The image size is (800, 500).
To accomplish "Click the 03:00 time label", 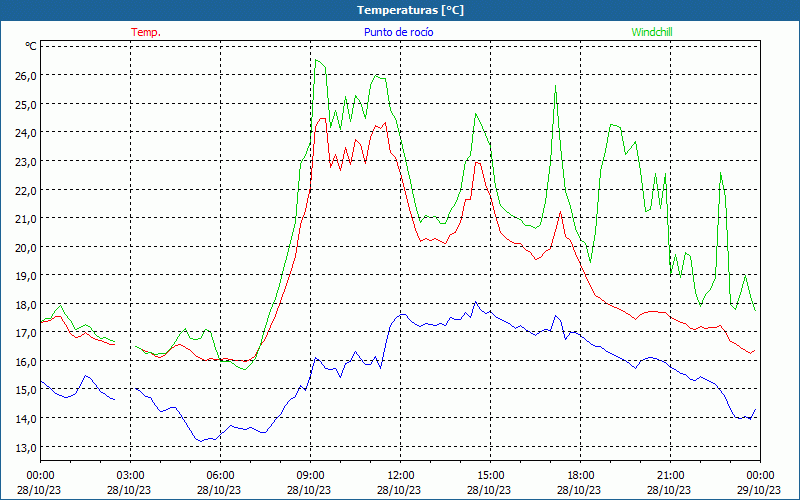I will point(131,476).
